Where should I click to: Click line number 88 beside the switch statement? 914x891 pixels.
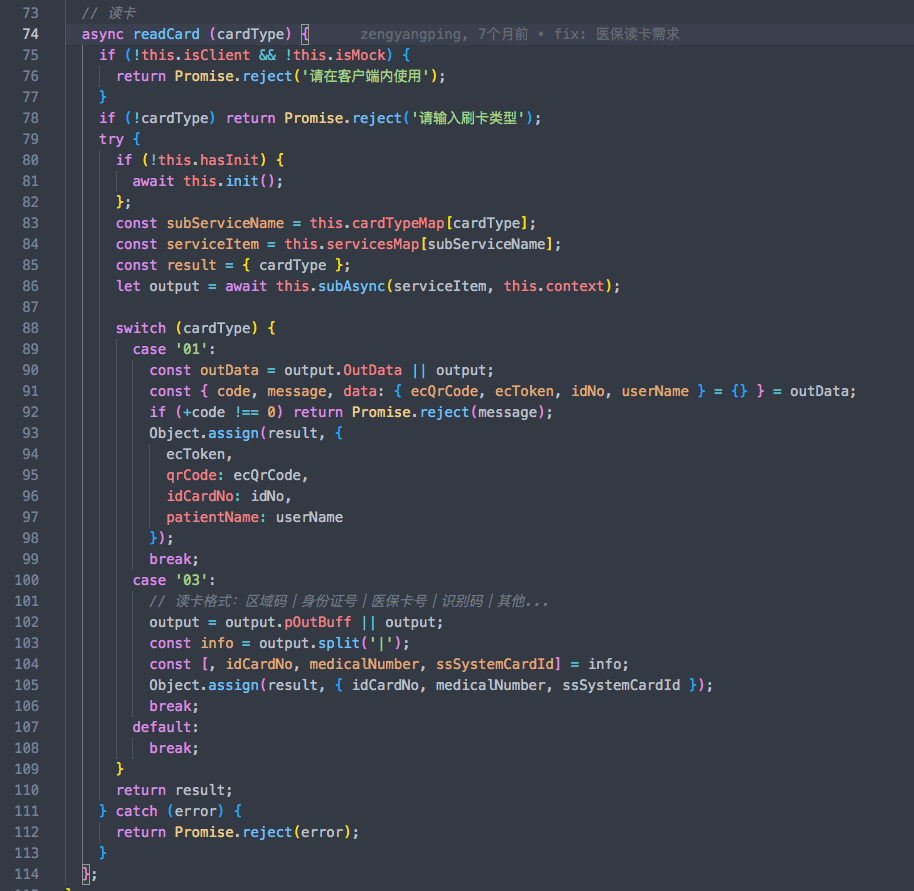pyautogui.click(x=30, y=328)
